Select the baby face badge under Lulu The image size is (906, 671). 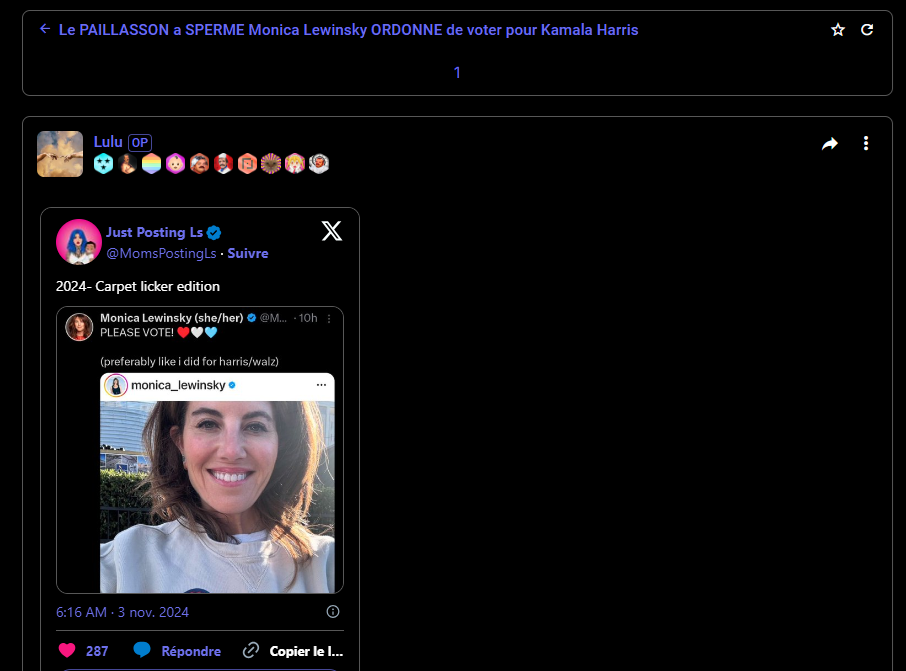click(175, 164)
